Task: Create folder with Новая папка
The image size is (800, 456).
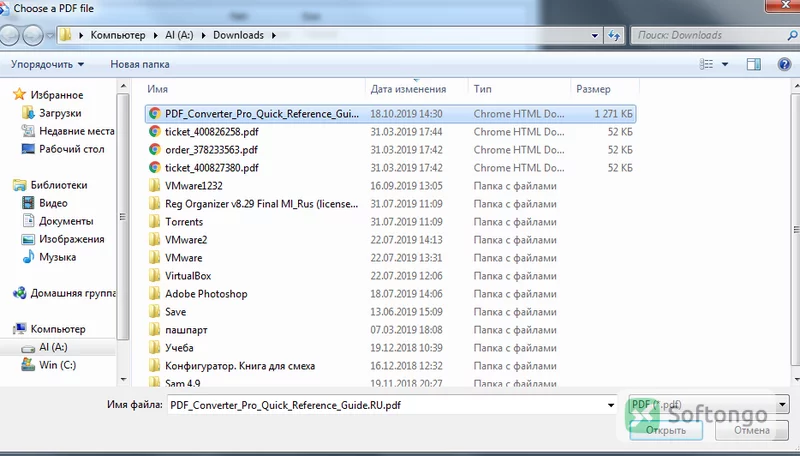Action: pyautogui.click(x=140, y=64)
